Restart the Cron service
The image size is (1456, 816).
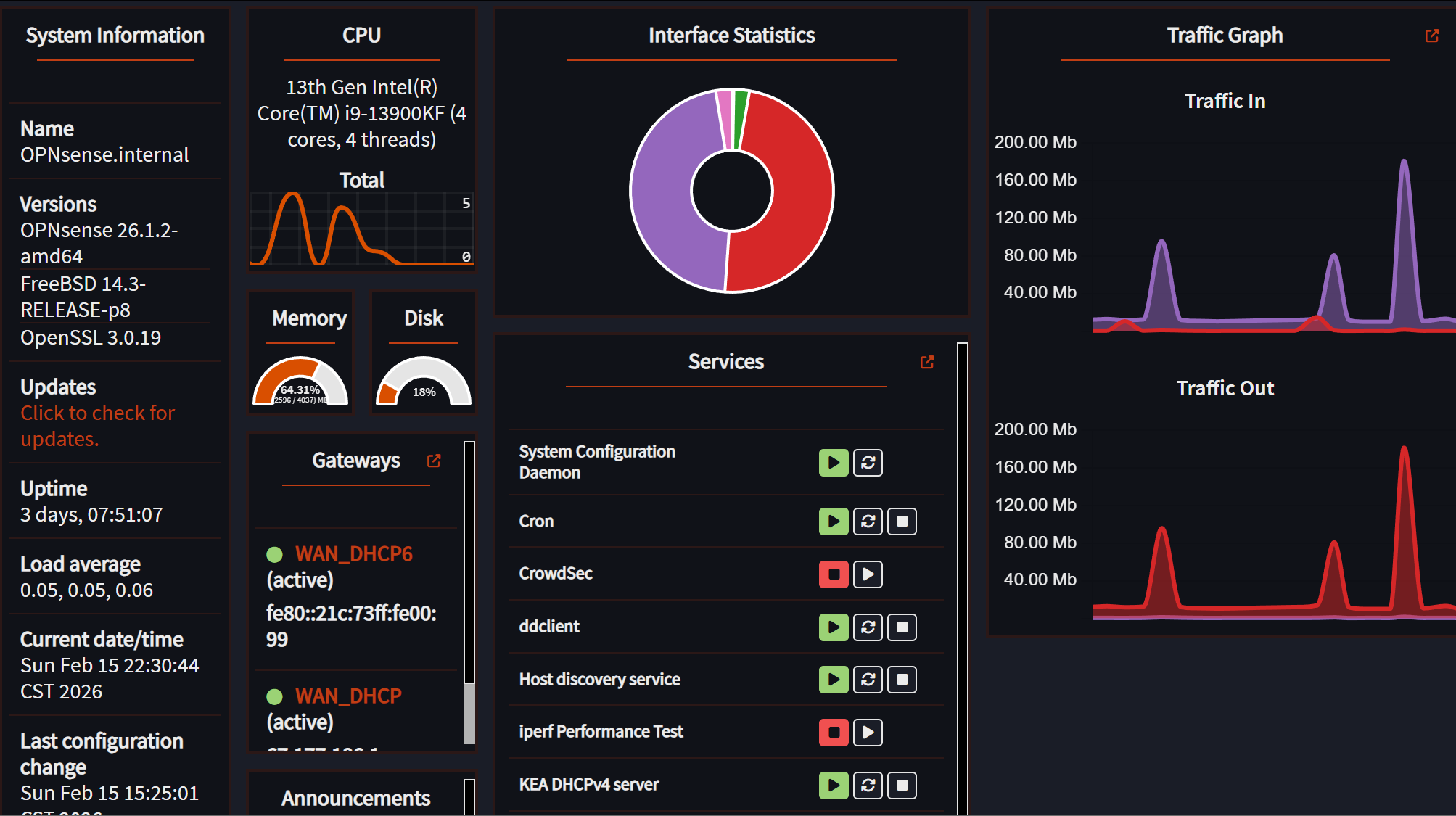[868, 521]
